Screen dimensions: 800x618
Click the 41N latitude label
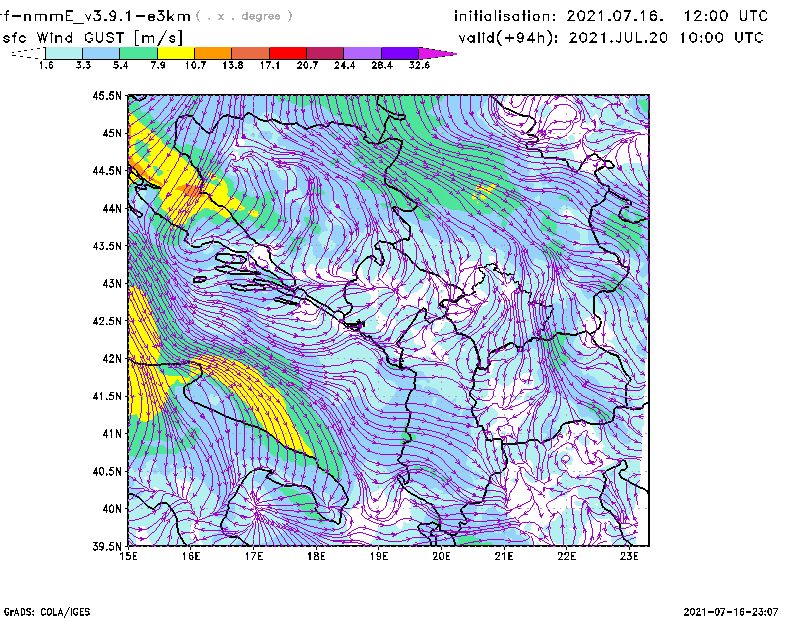112,434
